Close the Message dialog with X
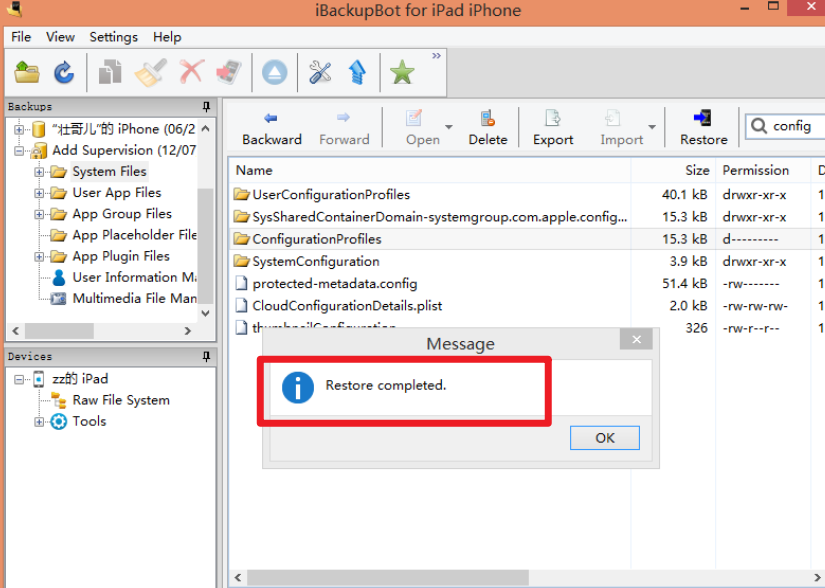Viewport: 825px width, 588px height. pos(636,339)
